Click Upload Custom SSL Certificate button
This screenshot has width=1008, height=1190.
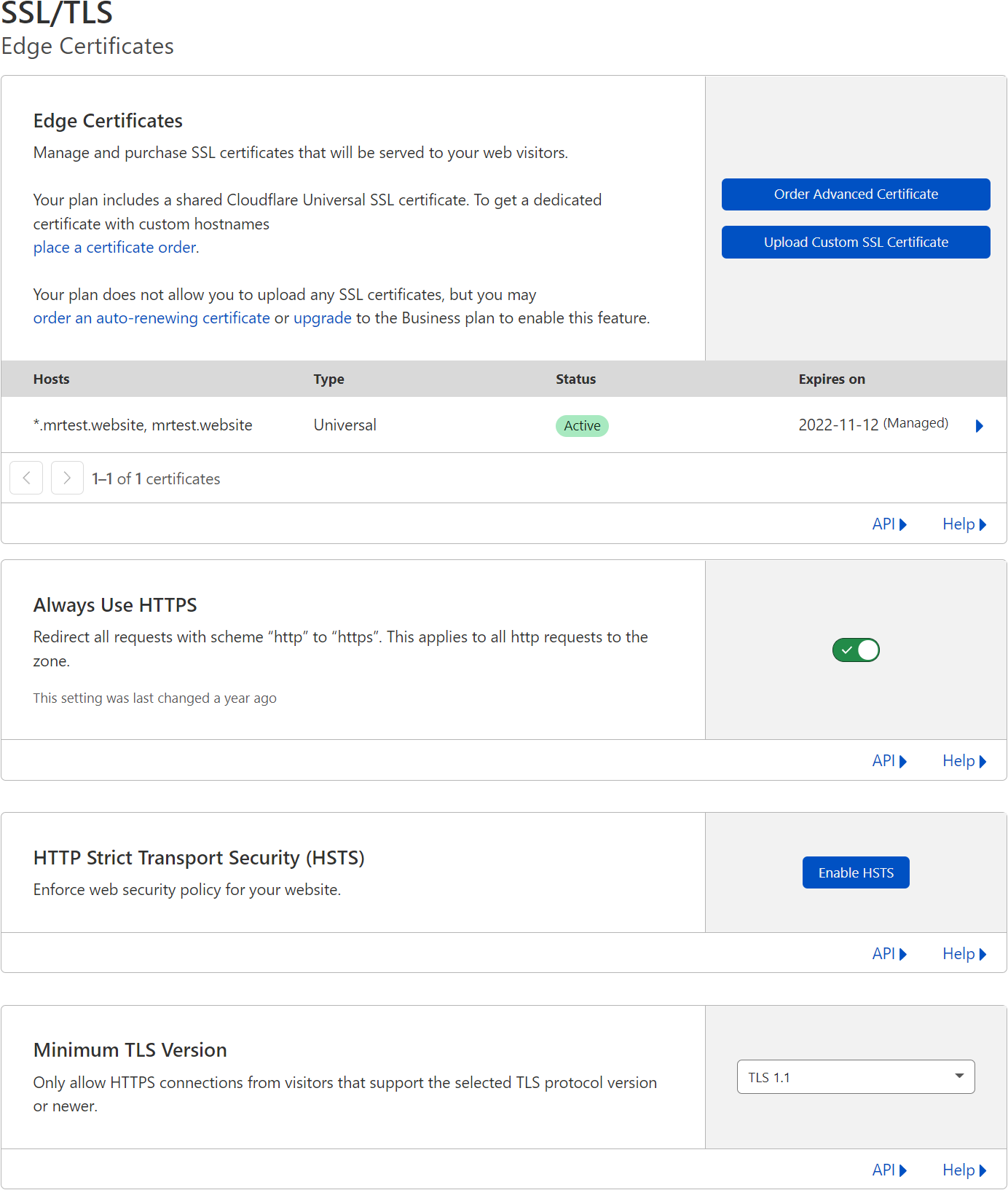pos(856,243)
